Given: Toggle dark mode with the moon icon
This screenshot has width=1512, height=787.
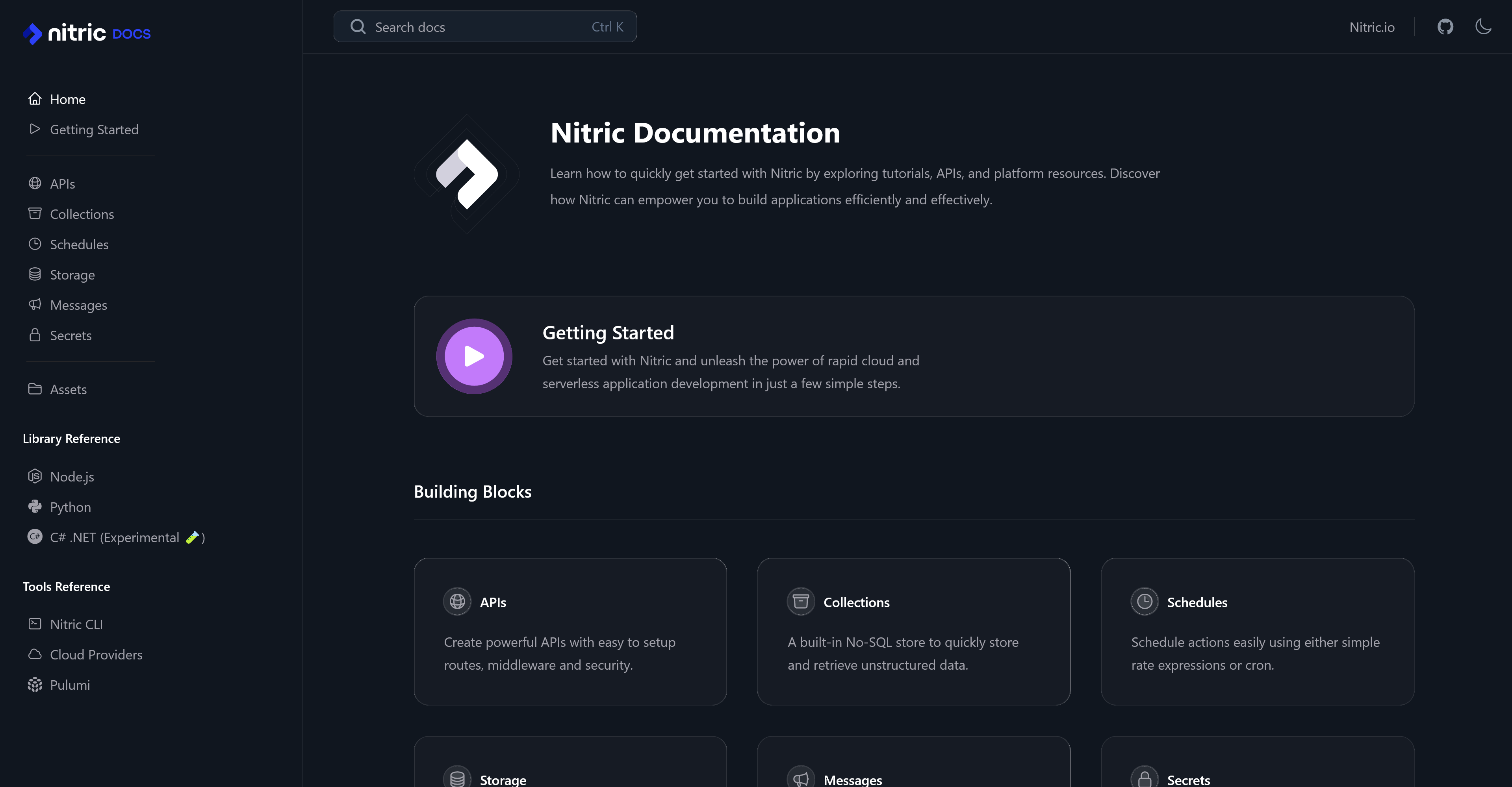Looking at the screenshot, I should pyautogui.click(x=1483, y=26).
